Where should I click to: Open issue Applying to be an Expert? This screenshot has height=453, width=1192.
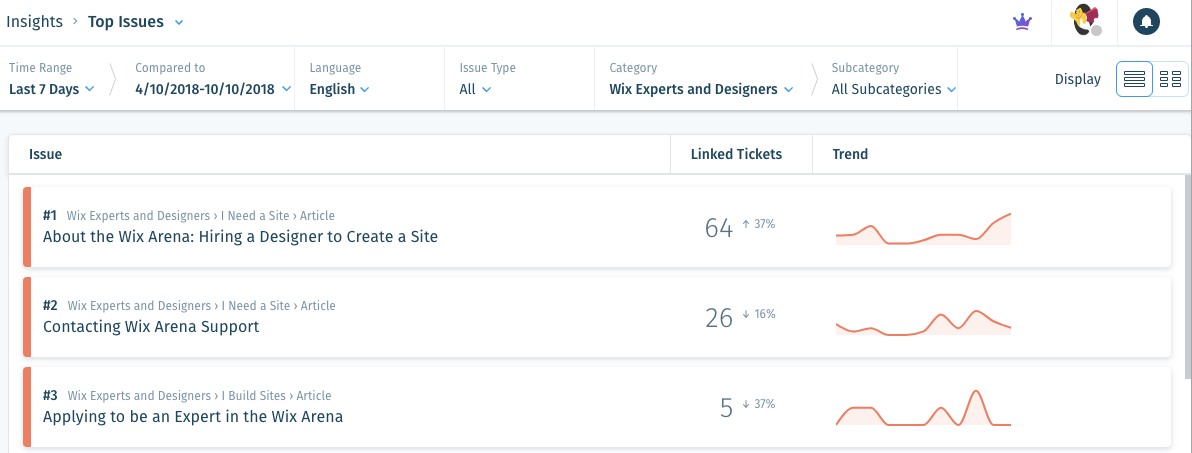click(x=192, y=417)
